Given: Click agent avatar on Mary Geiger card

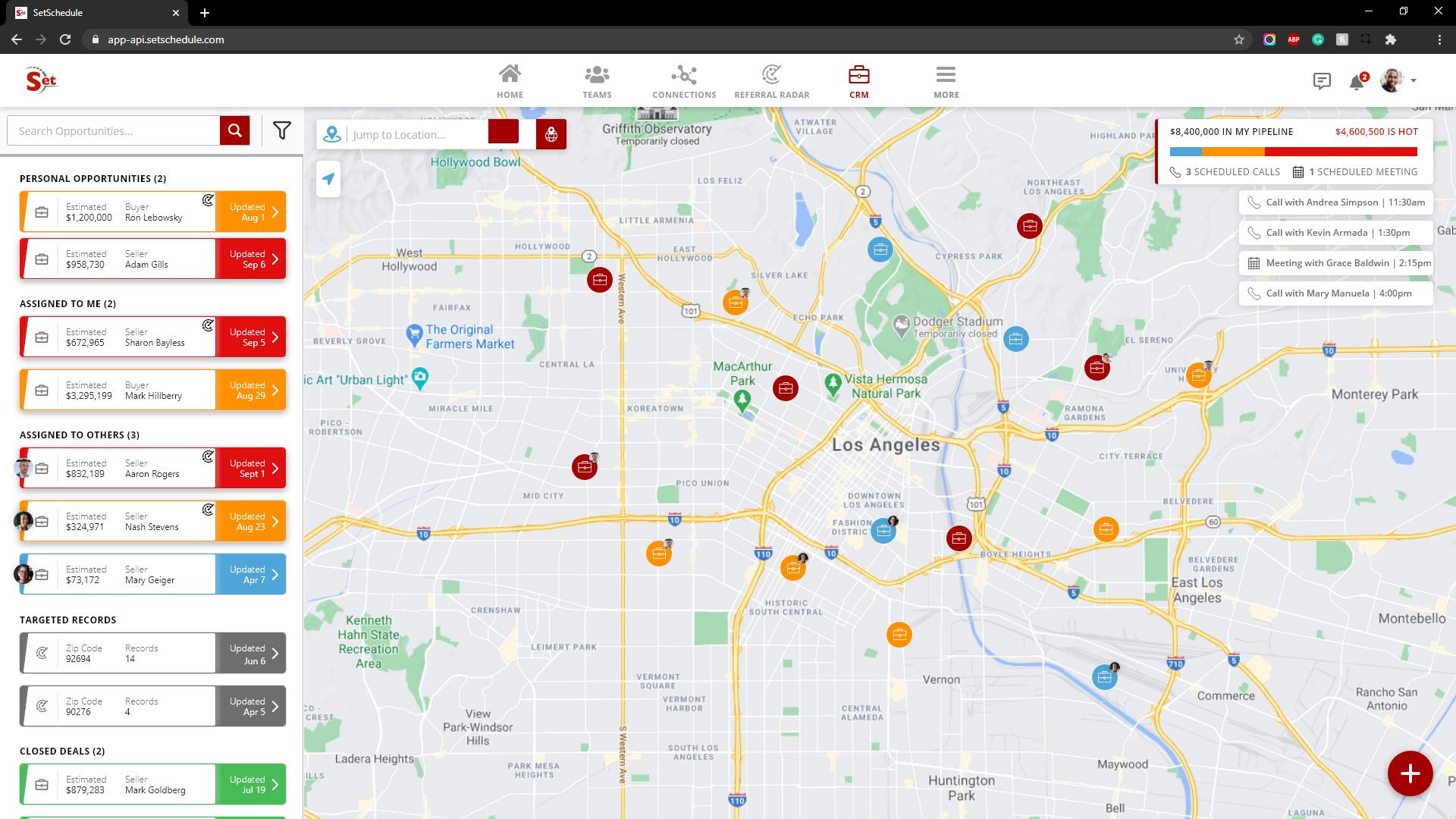Looking at the screenshot, I should tap(24, 574).
